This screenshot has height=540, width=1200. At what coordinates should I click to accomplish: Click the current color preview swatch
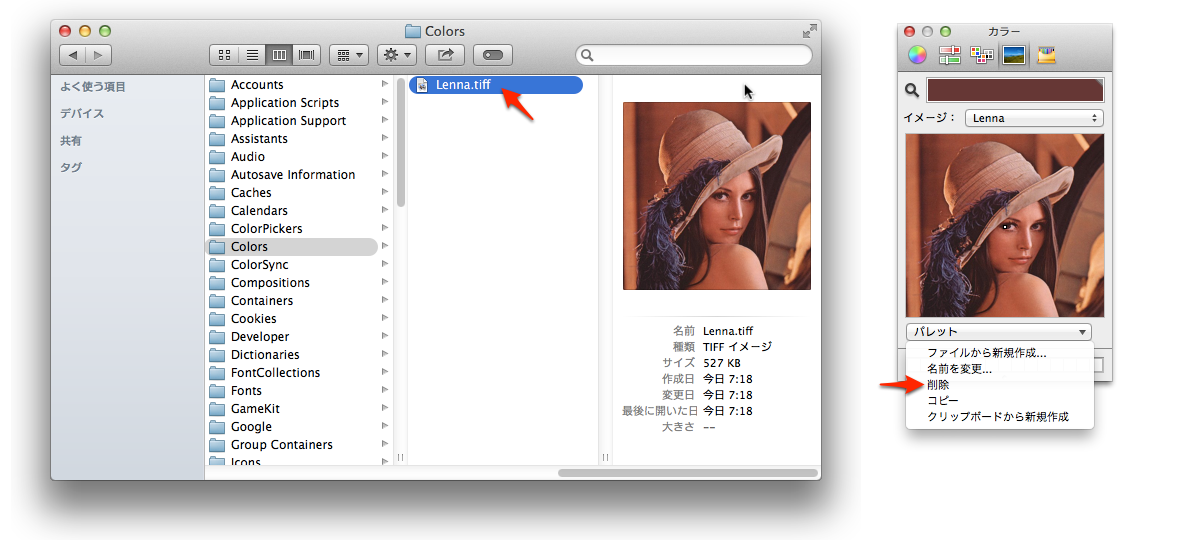(x=1015, y=90)
